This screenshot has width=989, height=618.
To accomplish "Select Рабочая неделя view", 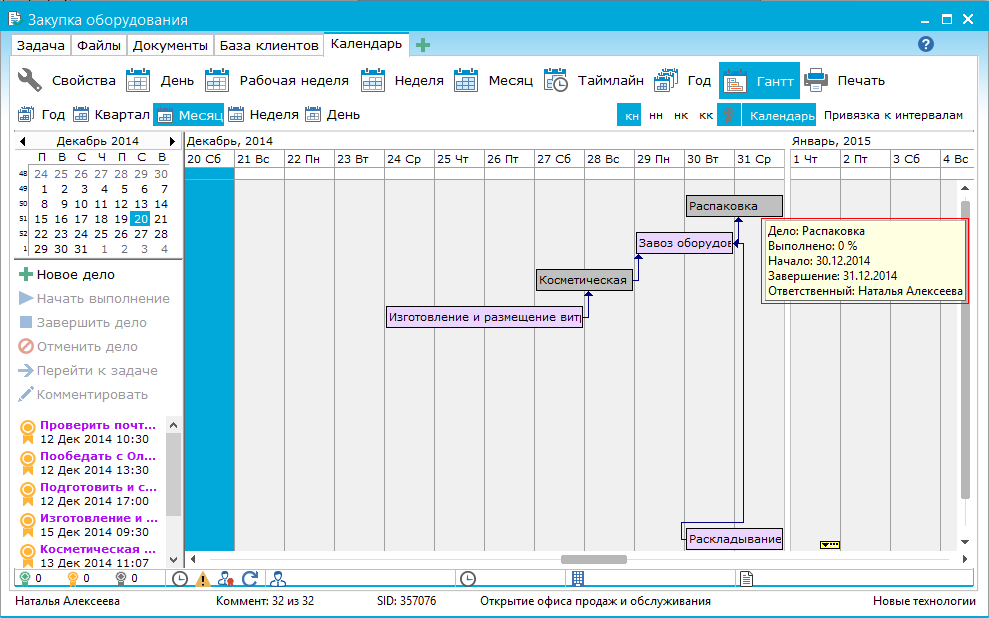I will click(x=276, y=81).
